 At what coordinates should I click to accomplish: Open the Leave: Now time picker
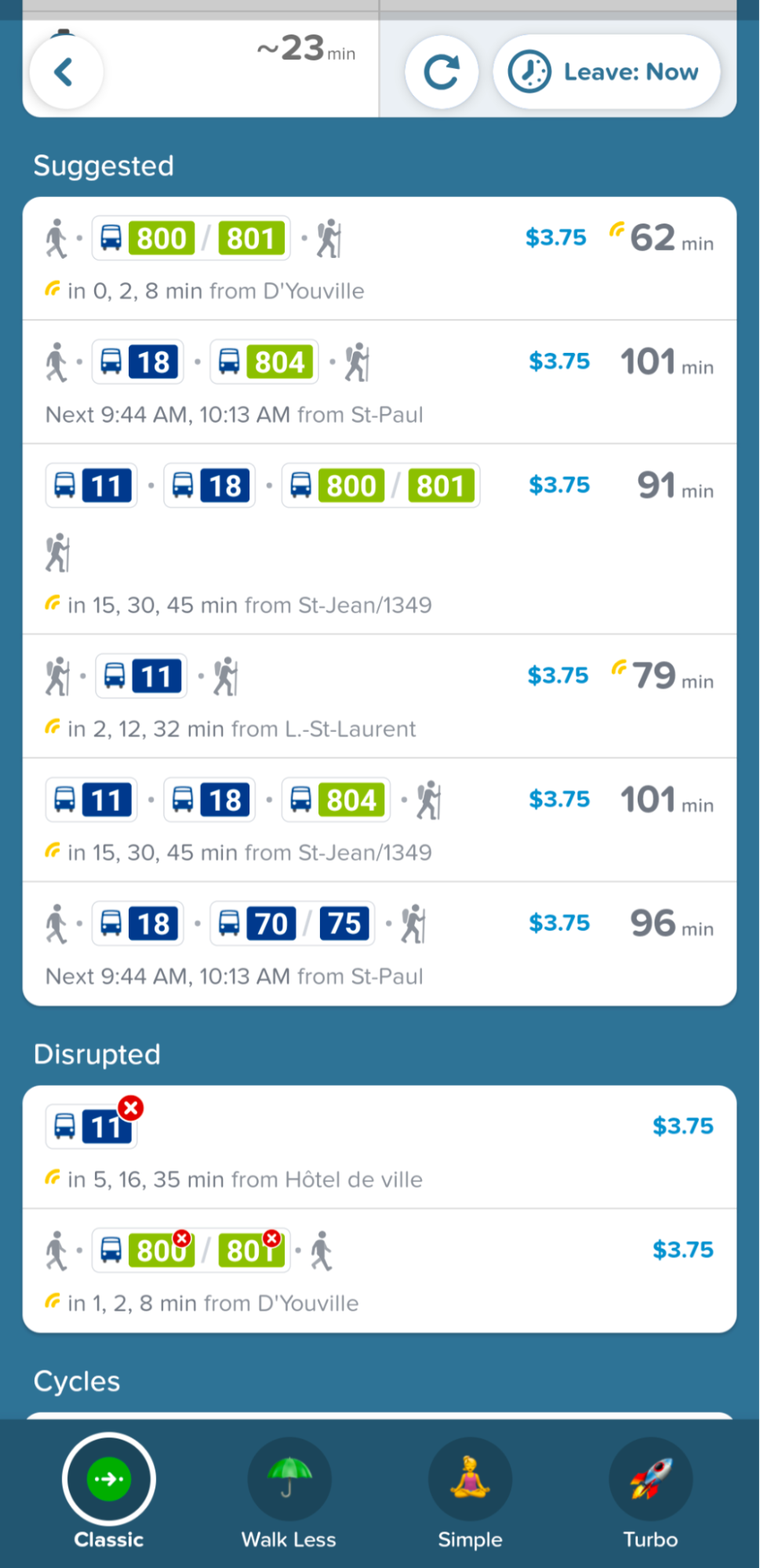pyautogui.click(x=606, y=72)
